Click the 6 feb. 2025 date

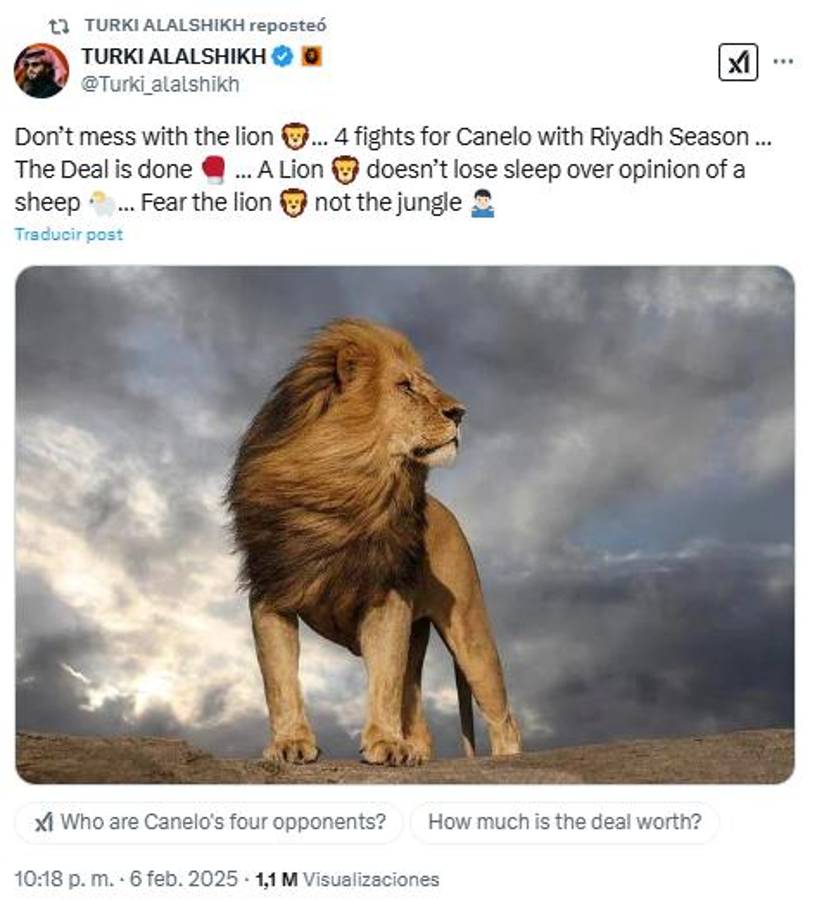click(x=184, y=879)
